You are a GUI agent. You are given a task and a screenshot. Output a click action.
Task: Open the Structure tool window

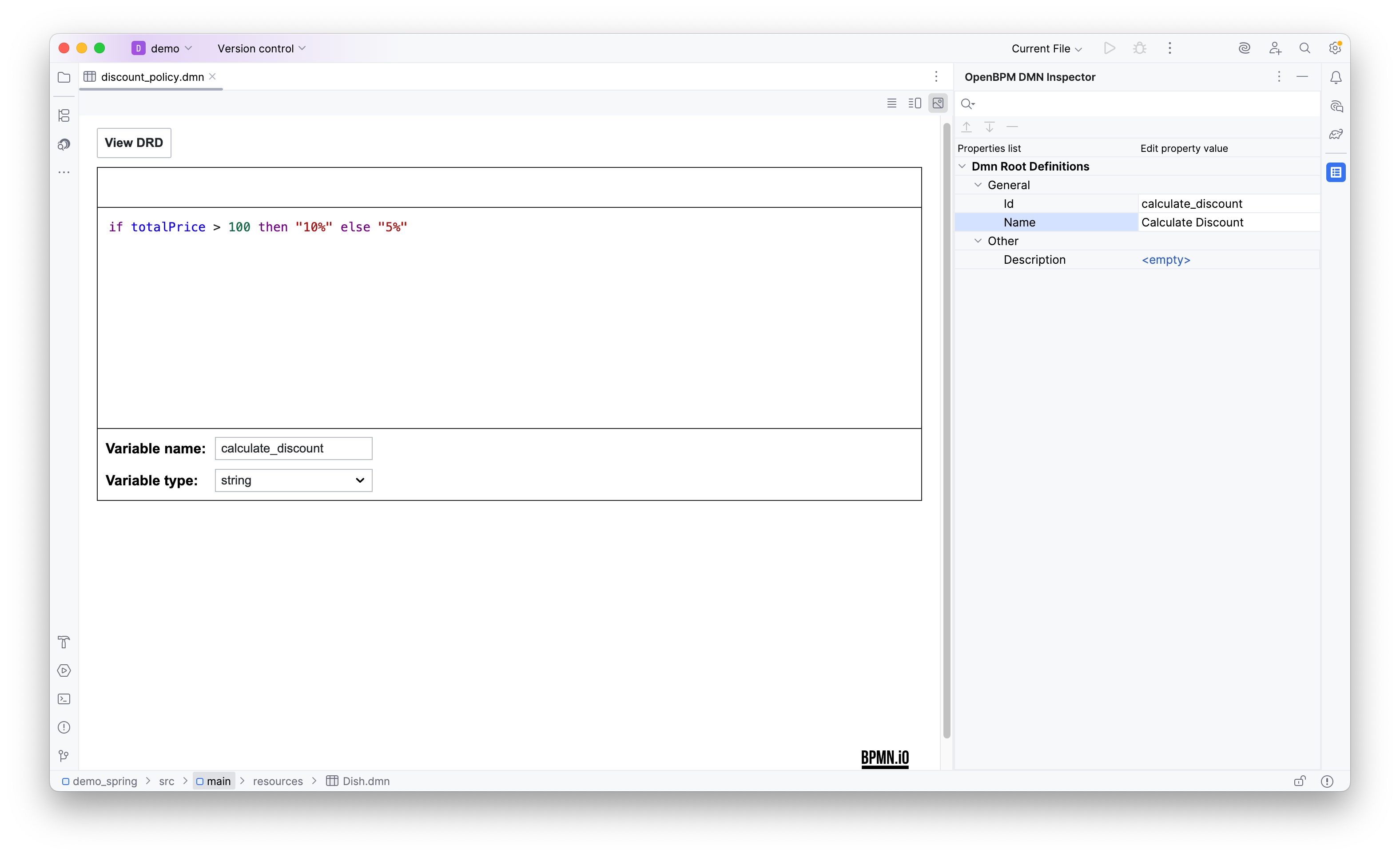pyautogui.click(x=64, y=116)
